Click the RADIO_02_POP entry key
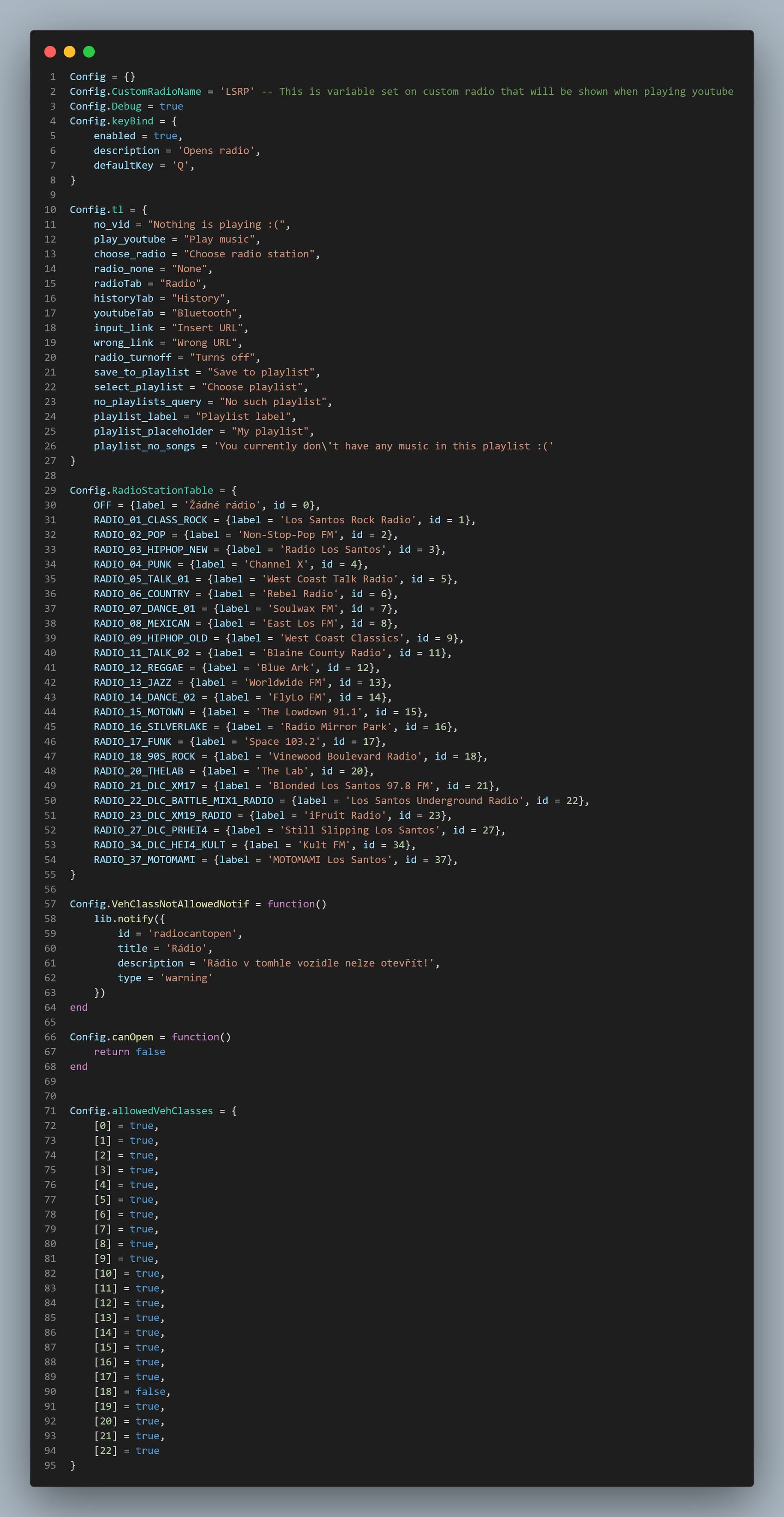784x1517 pixels. pos(129,534)
